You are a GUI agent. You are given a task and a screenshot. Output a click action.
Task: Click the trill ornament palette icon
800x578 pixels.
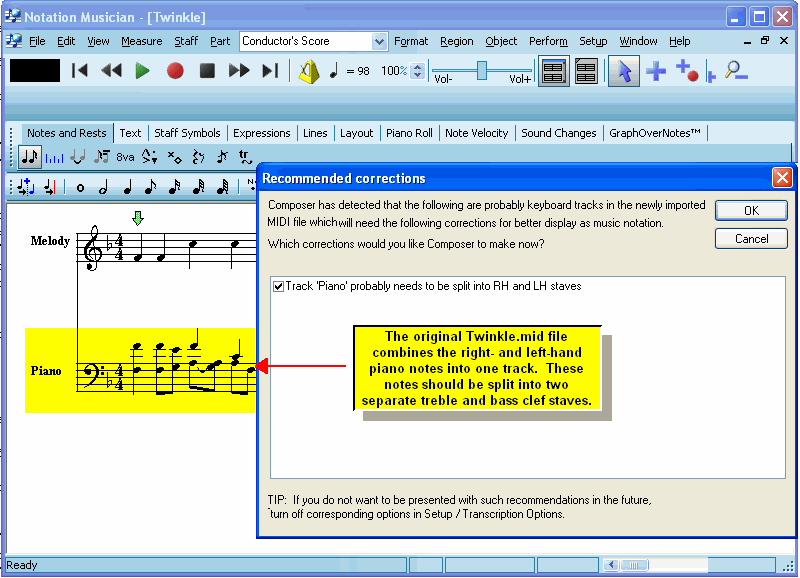[x=243, y=157]
